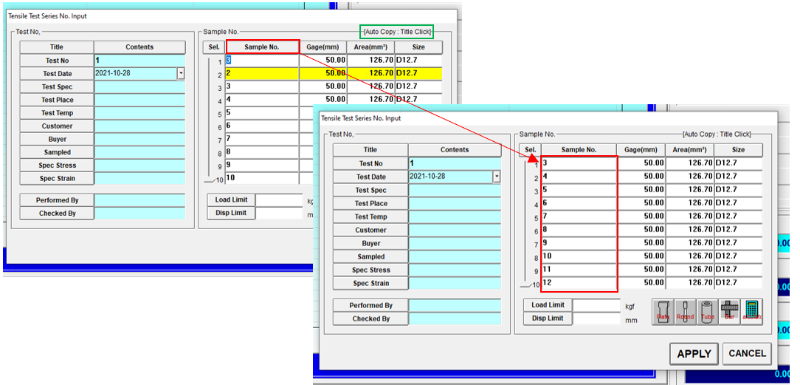
Task: Click Sel. column header in rear dialog
Action: 214,47
